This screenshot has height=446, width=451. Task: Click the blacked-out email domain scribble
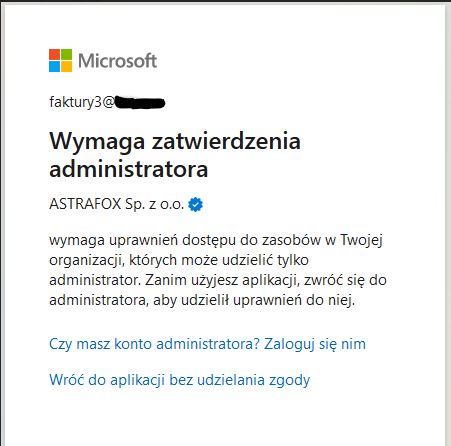coord(140,103)
